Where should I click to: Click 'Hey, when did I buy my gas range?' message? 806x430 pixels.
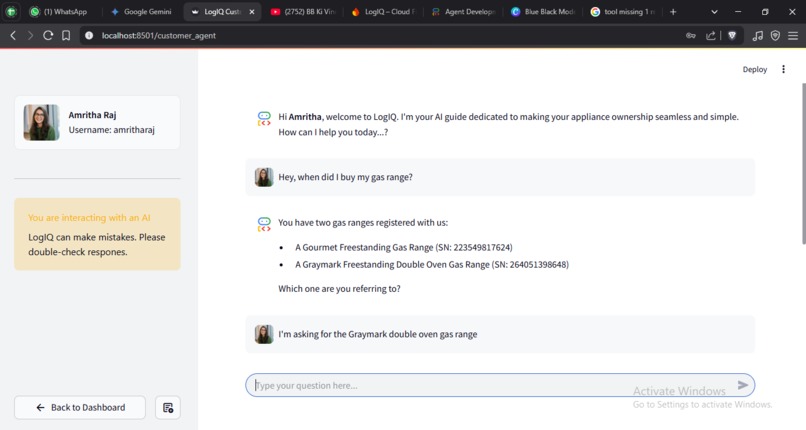(x=345, y=177)
